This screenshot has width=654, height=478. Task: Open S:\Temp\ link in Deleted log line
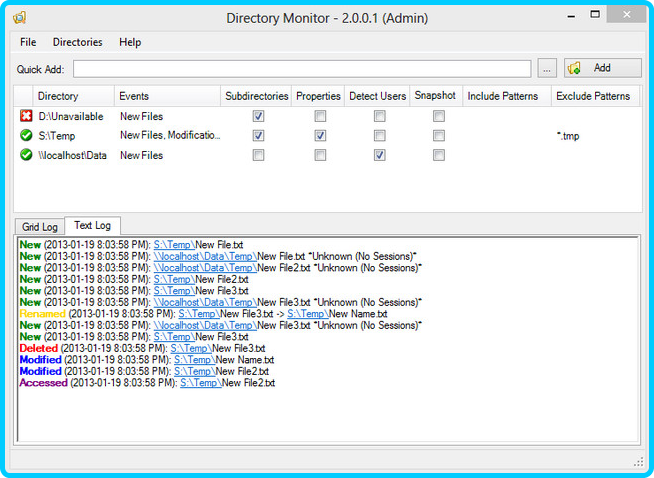pyautogui.click(x=191, y=348)
